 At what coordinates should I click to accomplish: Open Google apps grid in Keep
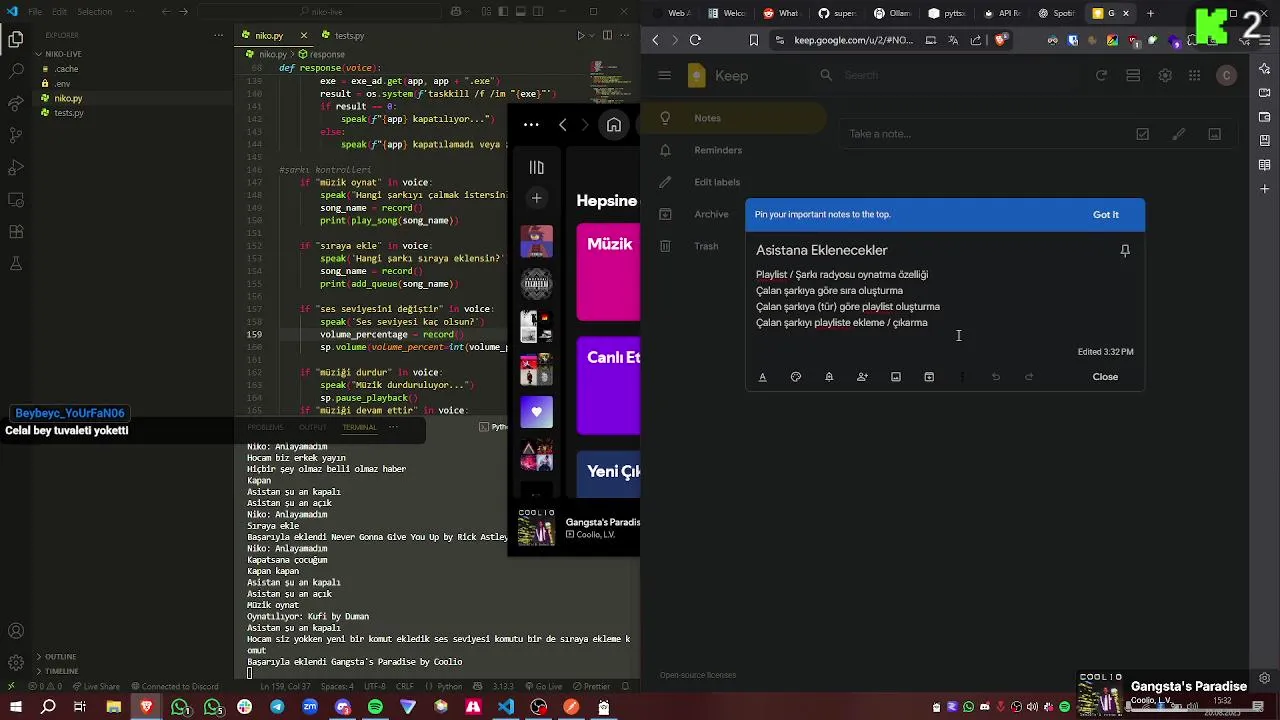[x=1194, y=75]
